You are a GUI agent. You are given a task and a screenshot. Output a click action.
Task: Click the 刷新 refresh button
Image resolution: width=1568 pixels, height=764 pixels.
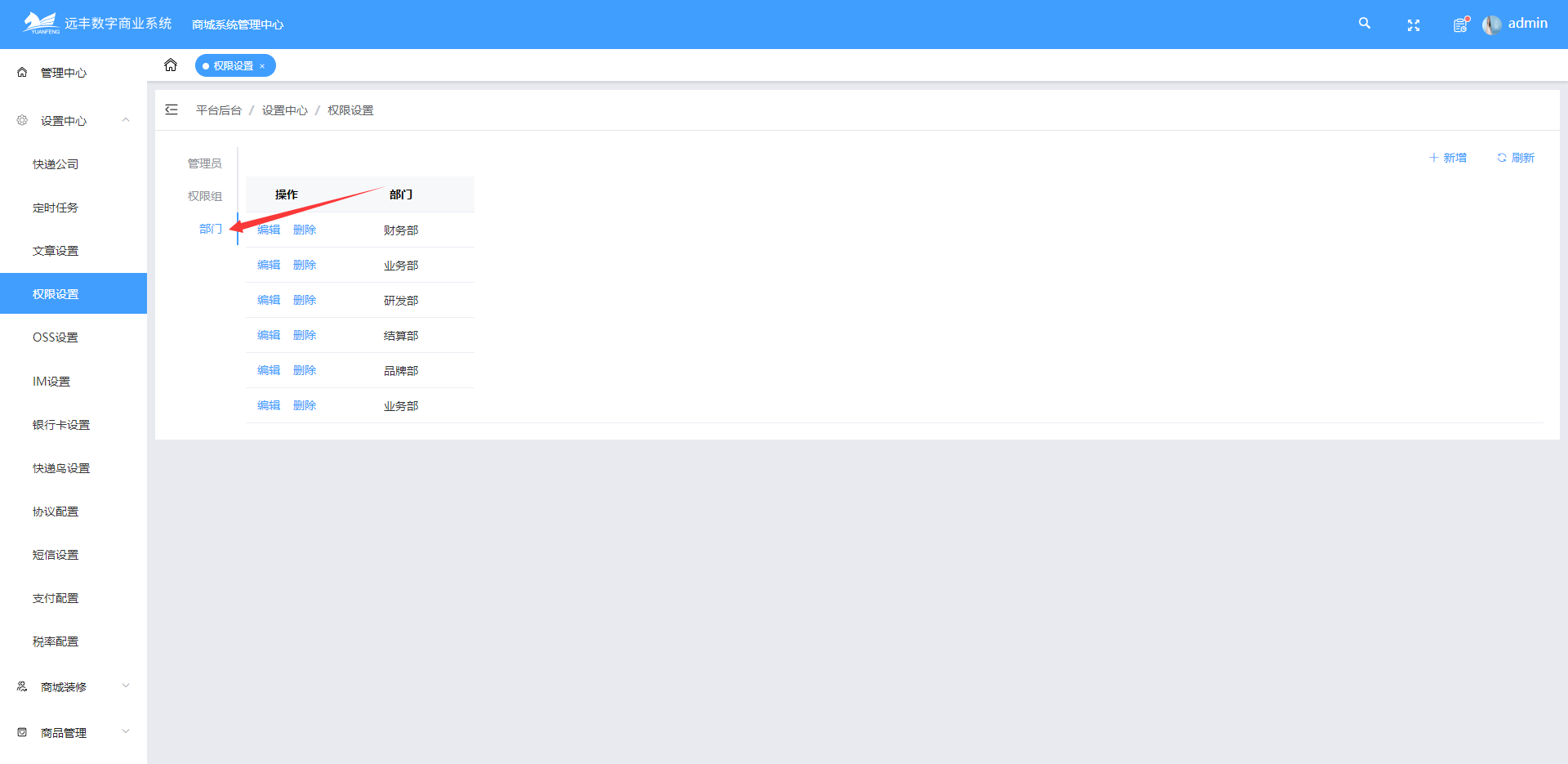pos(1516,158)
